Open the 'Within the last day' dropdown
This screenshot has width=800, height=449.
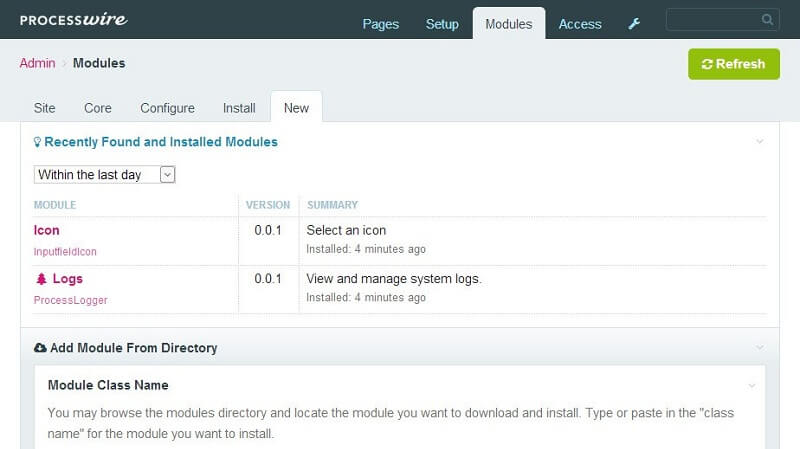click(x=105, y=174)
